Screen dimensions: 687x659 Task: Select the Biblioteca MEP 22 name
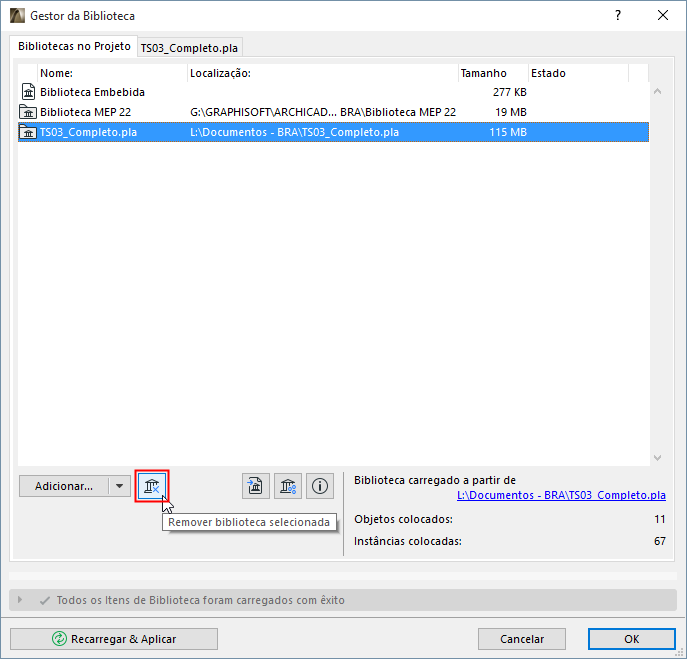point(85,112)
